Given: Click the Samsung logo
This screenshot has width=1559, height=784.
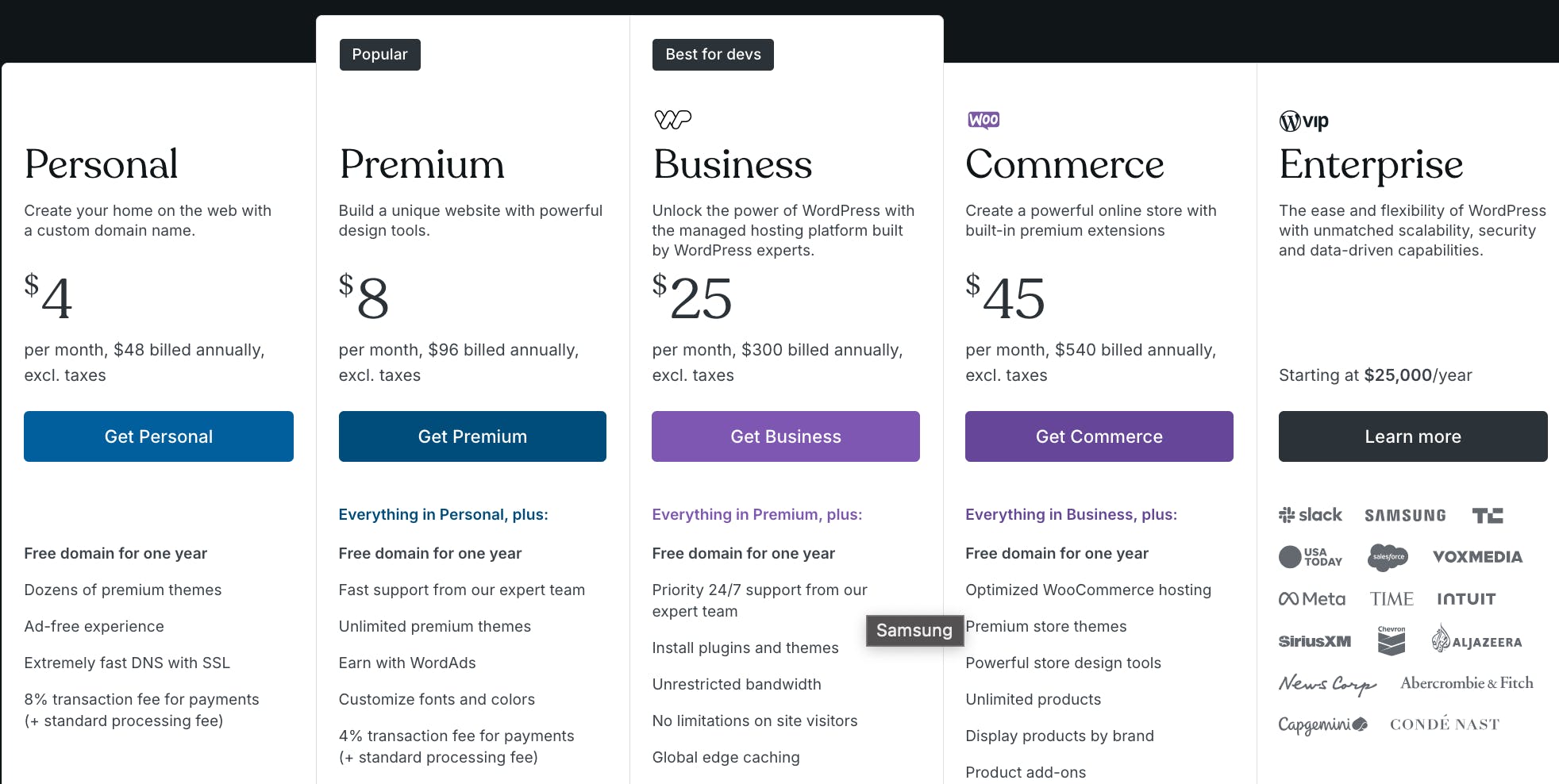Looking at the screenshot, I should [1405, 516].
